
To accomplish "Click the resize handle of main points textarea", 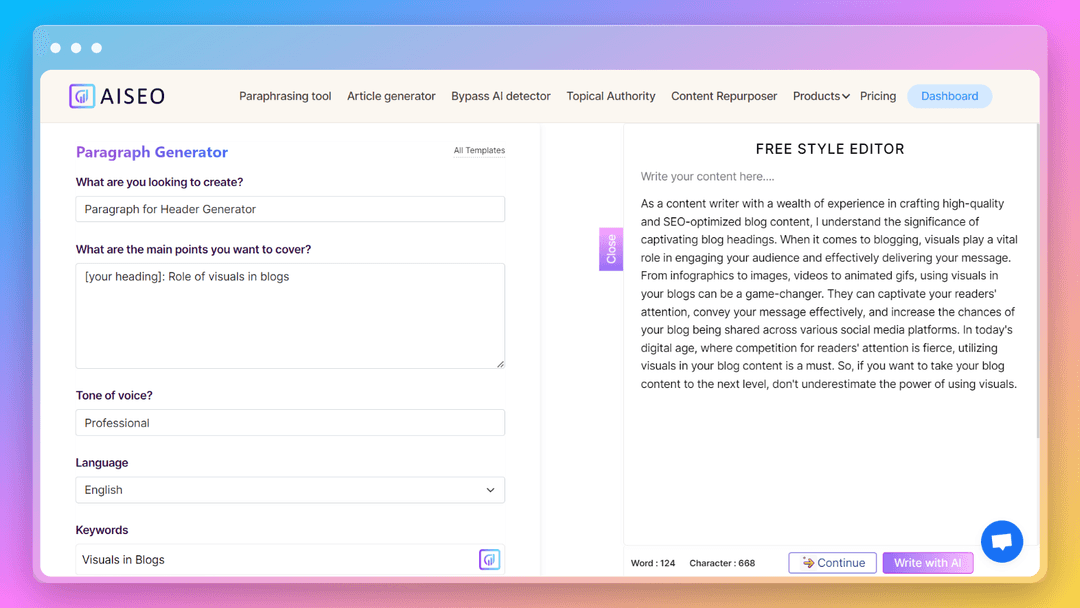I will point(501,364).
